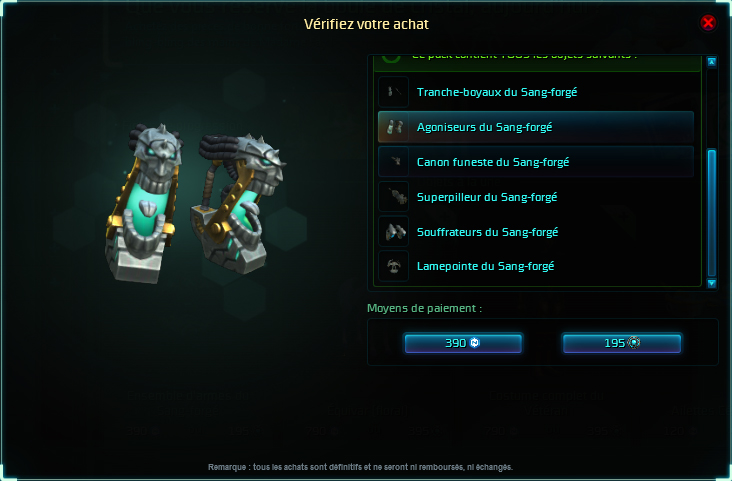Screen dimensions: 732x481
Task: Select the Tranche-boyaux du Sang-forgé entry
Action: point(536,92)
